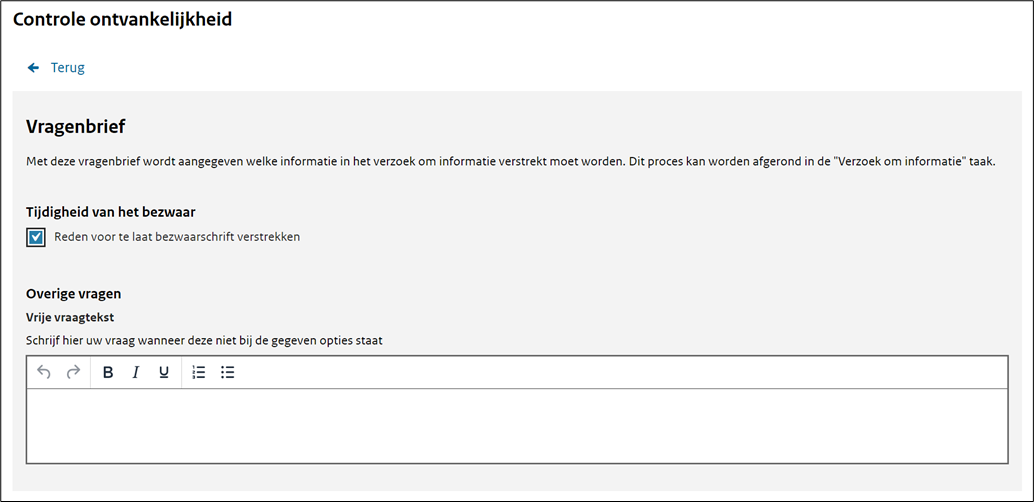This screenshot has height=502, width=1034.
Task: Go back via the Terug link
Action: 67,68
